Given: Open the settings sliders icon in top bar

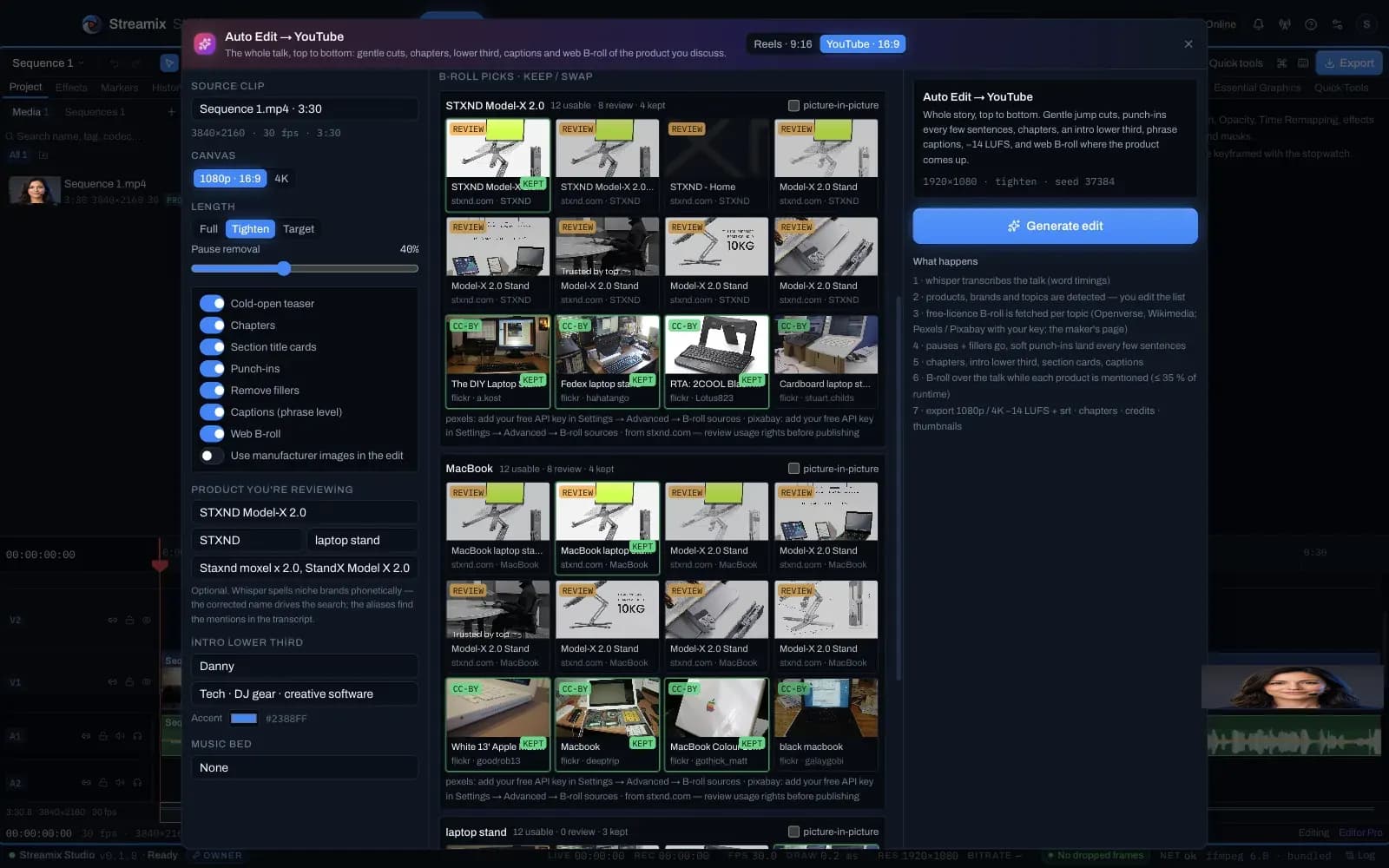Looking at the screenshot, I should pos(1337,24).
